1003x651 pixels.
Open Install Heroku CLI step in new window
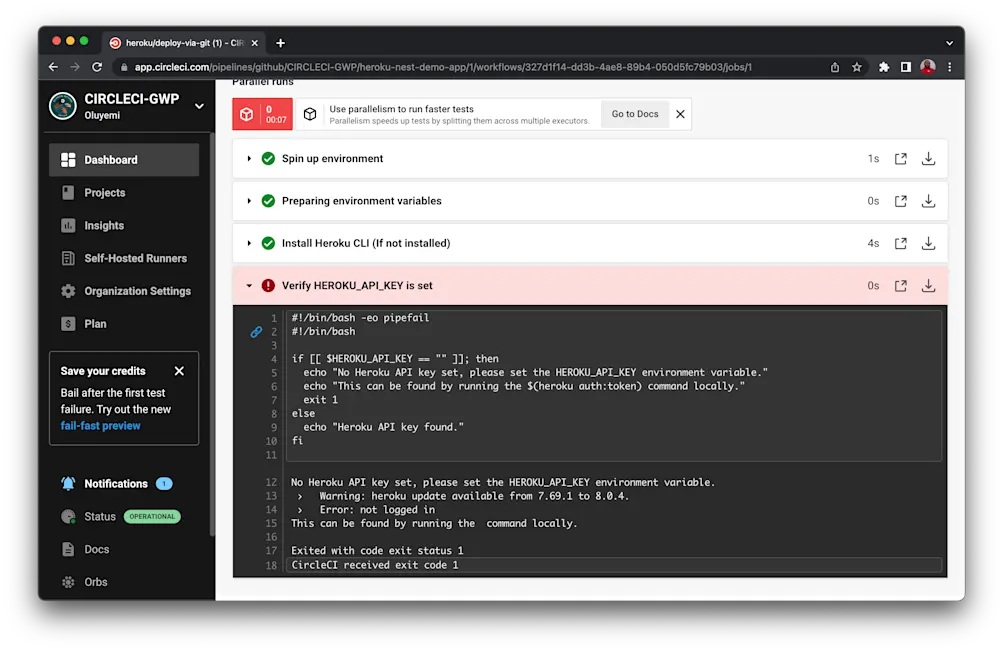click(899, 243)
